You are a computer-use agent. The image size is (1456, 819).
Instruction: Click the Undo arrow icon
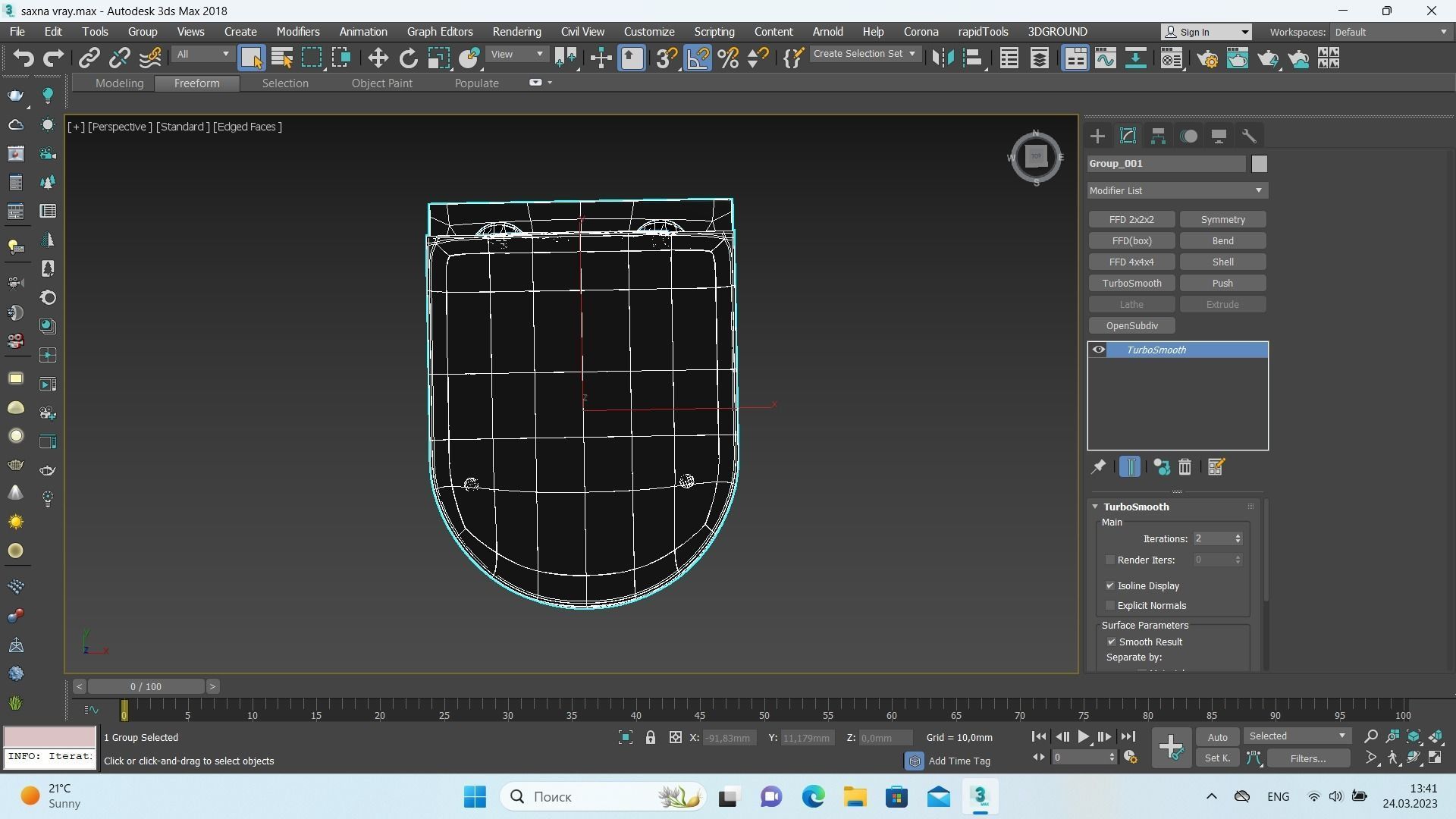[x=24, y=58]
